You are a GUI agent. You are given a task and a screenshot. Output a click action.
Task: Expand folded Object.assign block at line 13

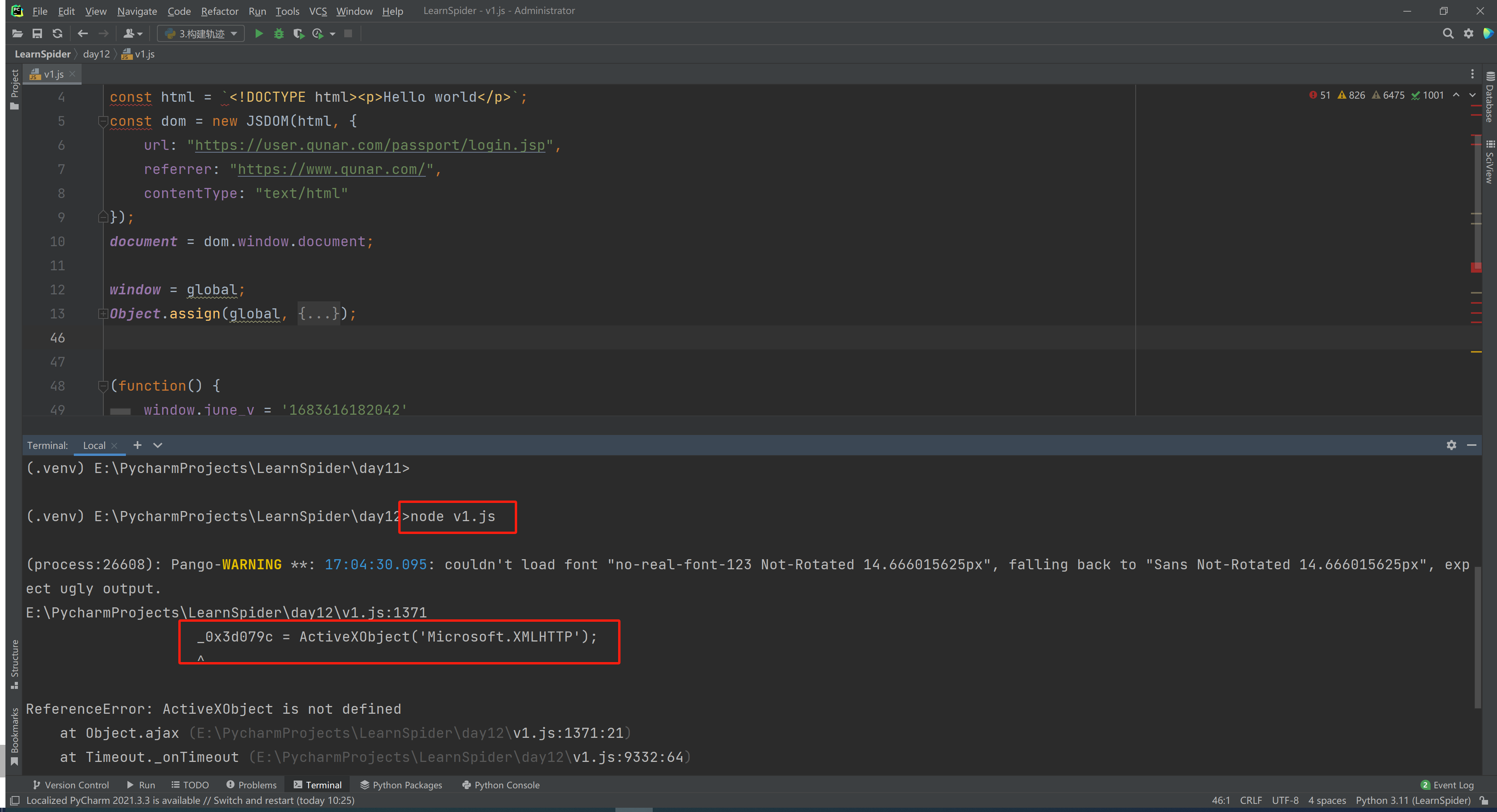103,314
